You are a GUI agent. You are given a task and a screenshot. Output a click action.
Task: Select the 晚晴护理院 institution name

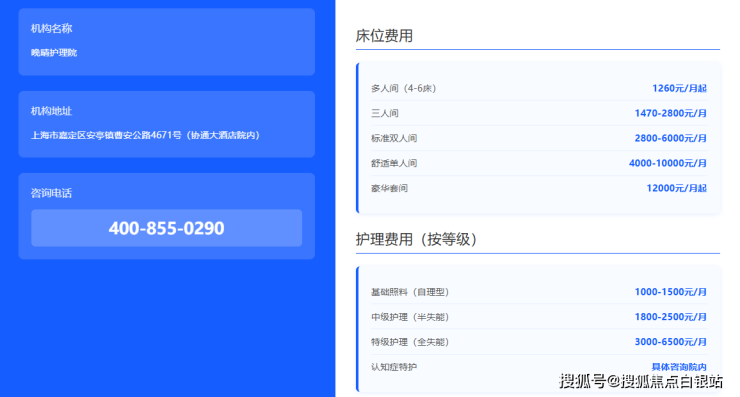[x=54, y=52]
